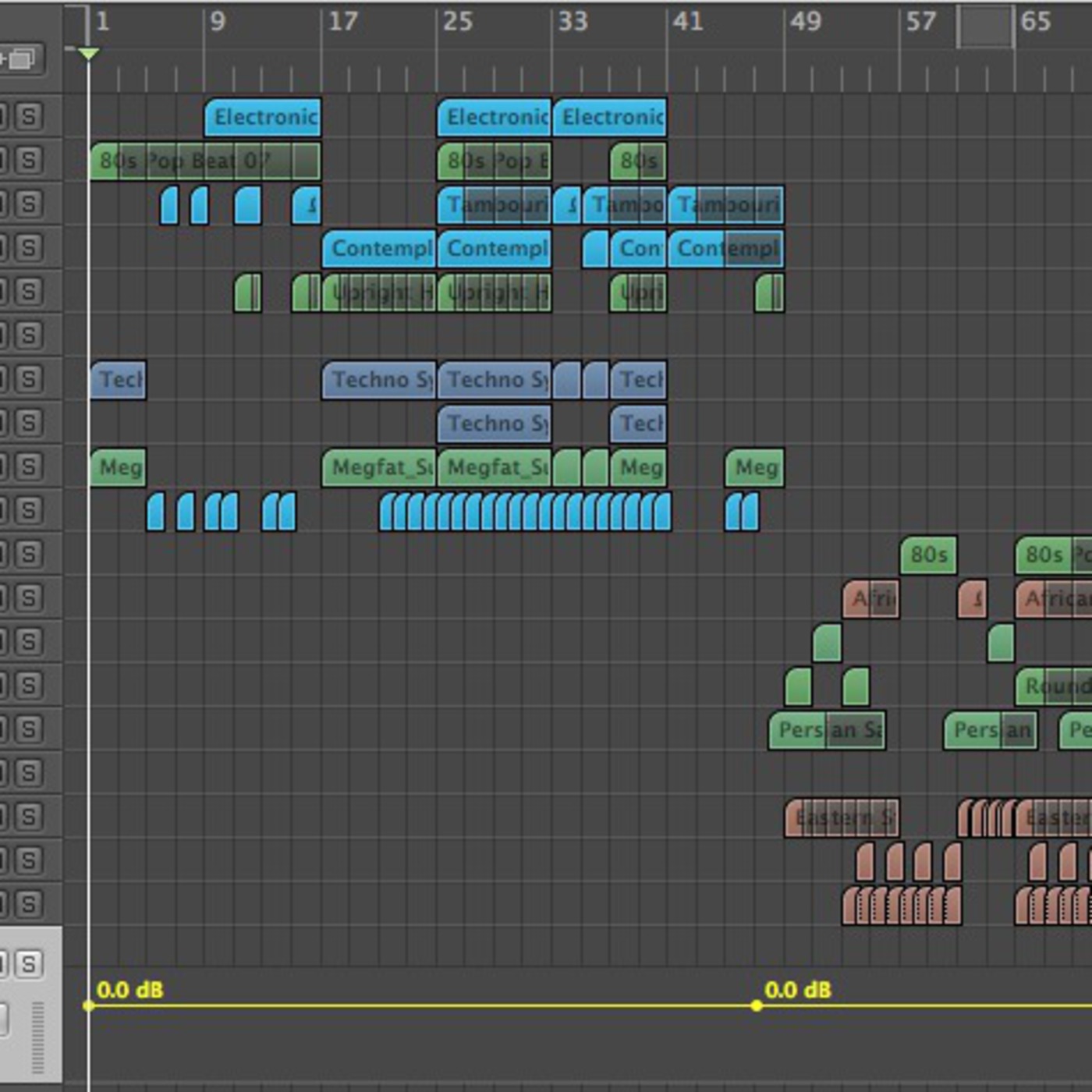Viewport: 1092px width, 1092px height.
Task: Select the Afri region near bar 53
Action: click(x=871, y=599)
